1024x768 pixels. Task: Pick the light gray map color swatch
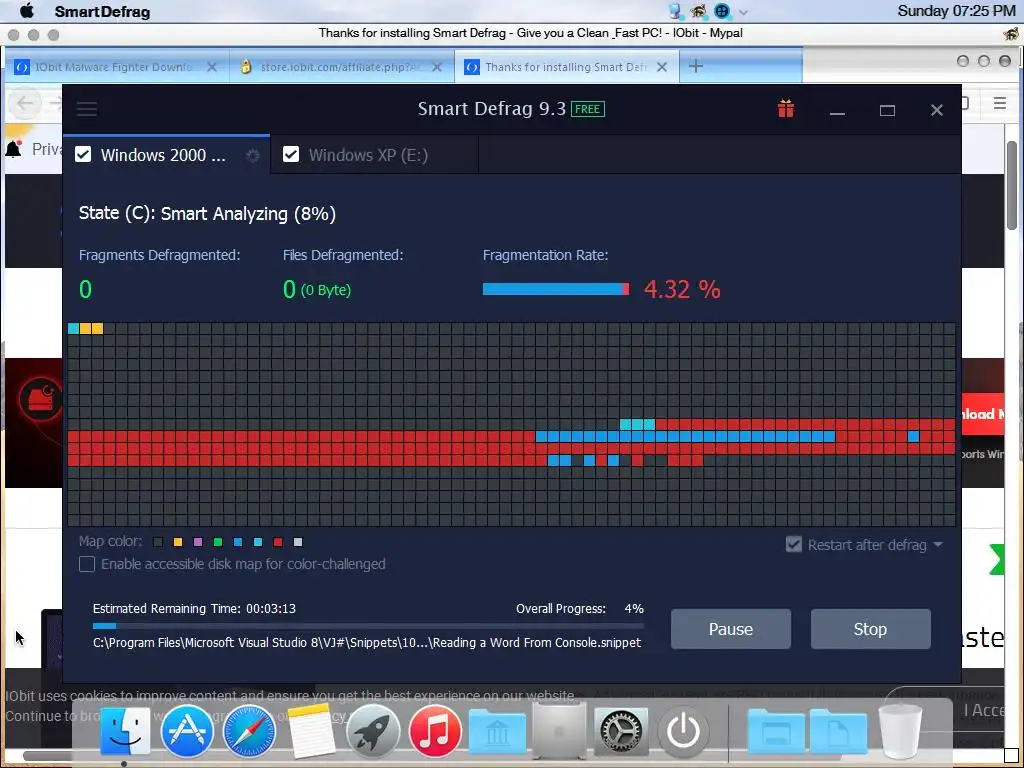[298, 542]
